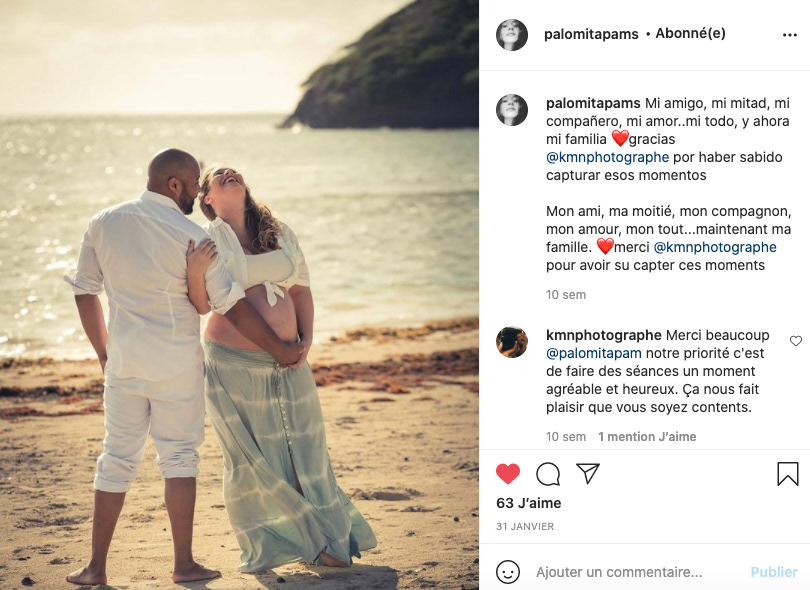Share post via paper plane icon

click(x=588, y=473)
